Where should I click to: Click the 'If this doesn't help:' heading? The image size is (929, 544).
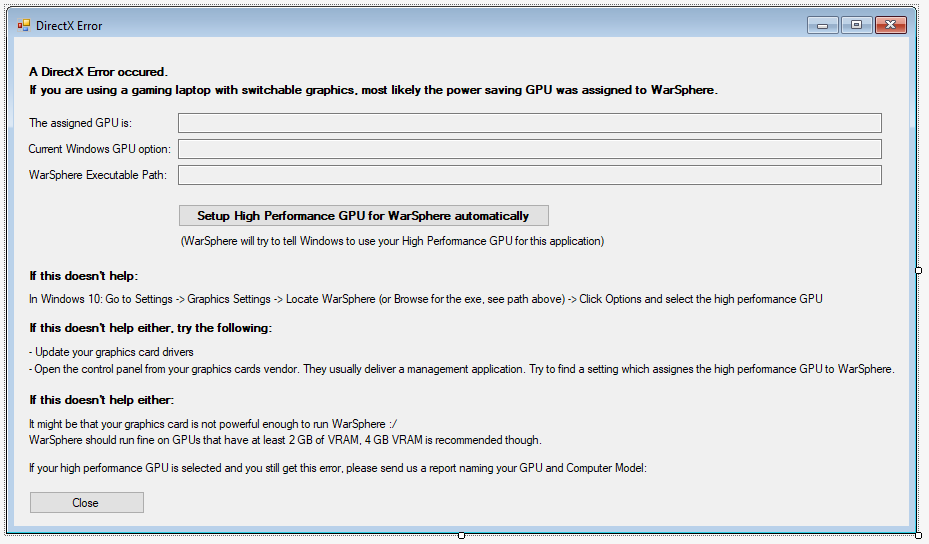tap(84, 276)
